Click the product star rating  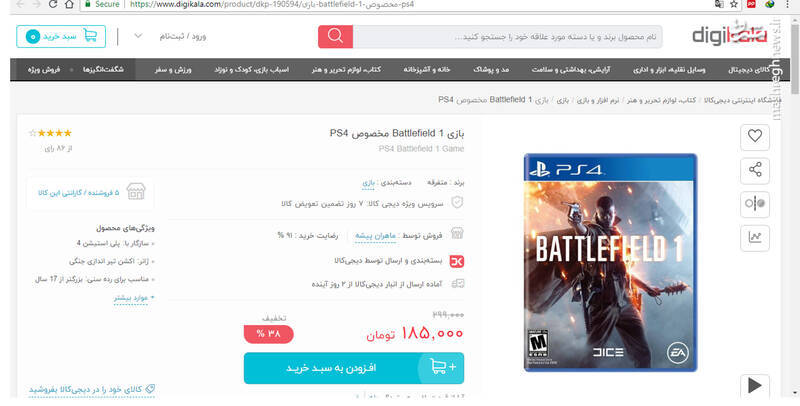51,133
